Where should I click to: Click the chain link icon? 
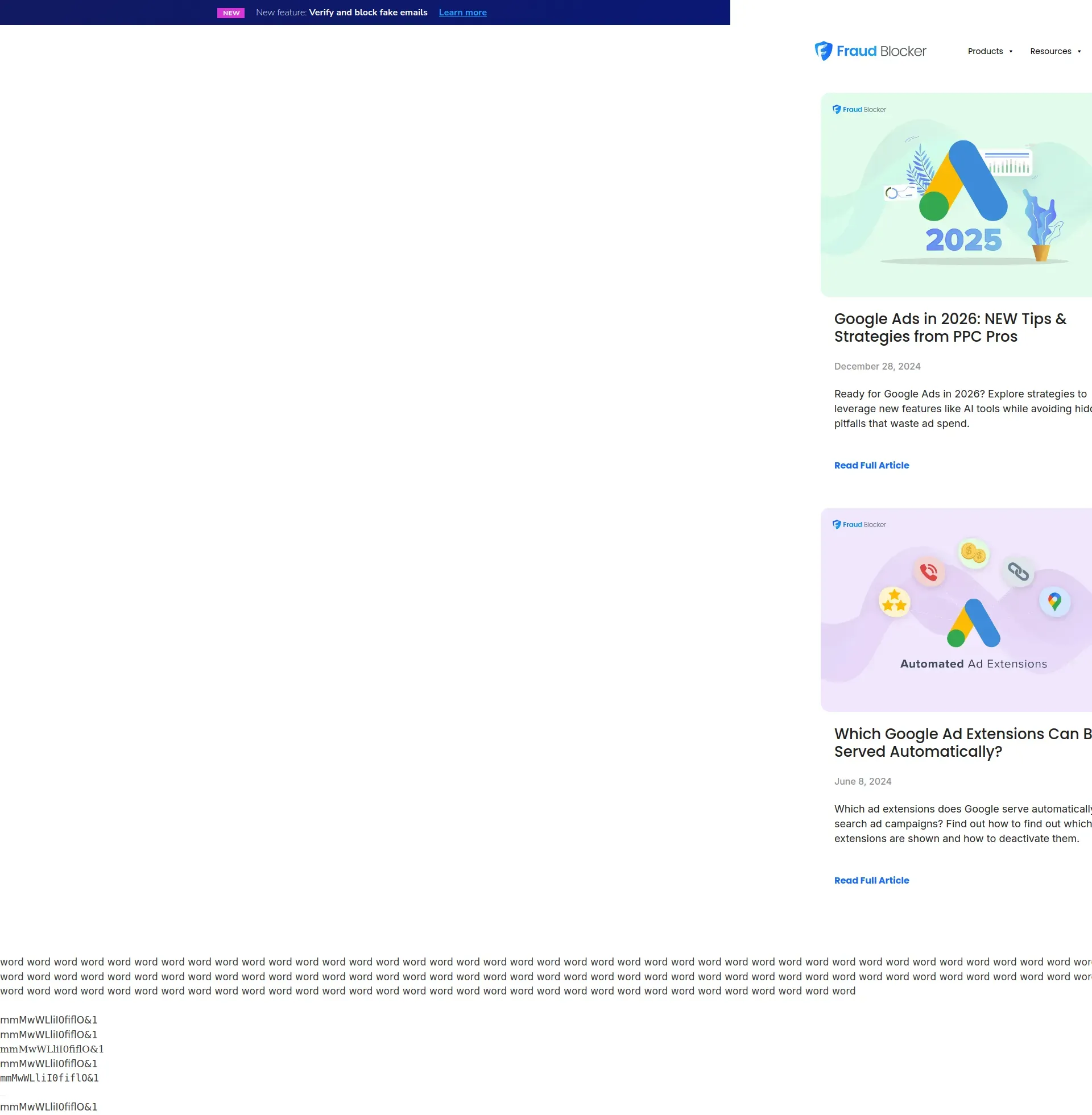pos(1018,571)
